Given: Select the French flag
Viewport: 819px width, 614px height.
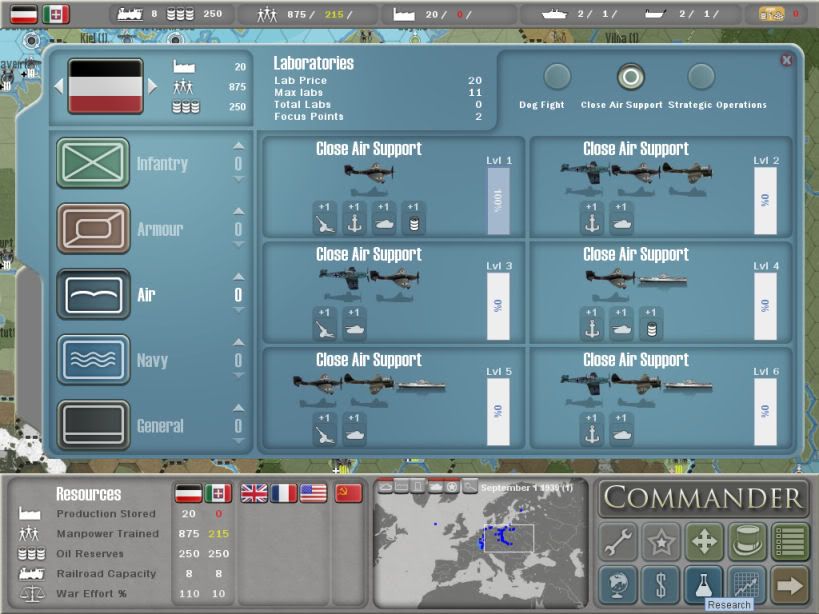Looking at the screenshot, I should coord(284,493).
